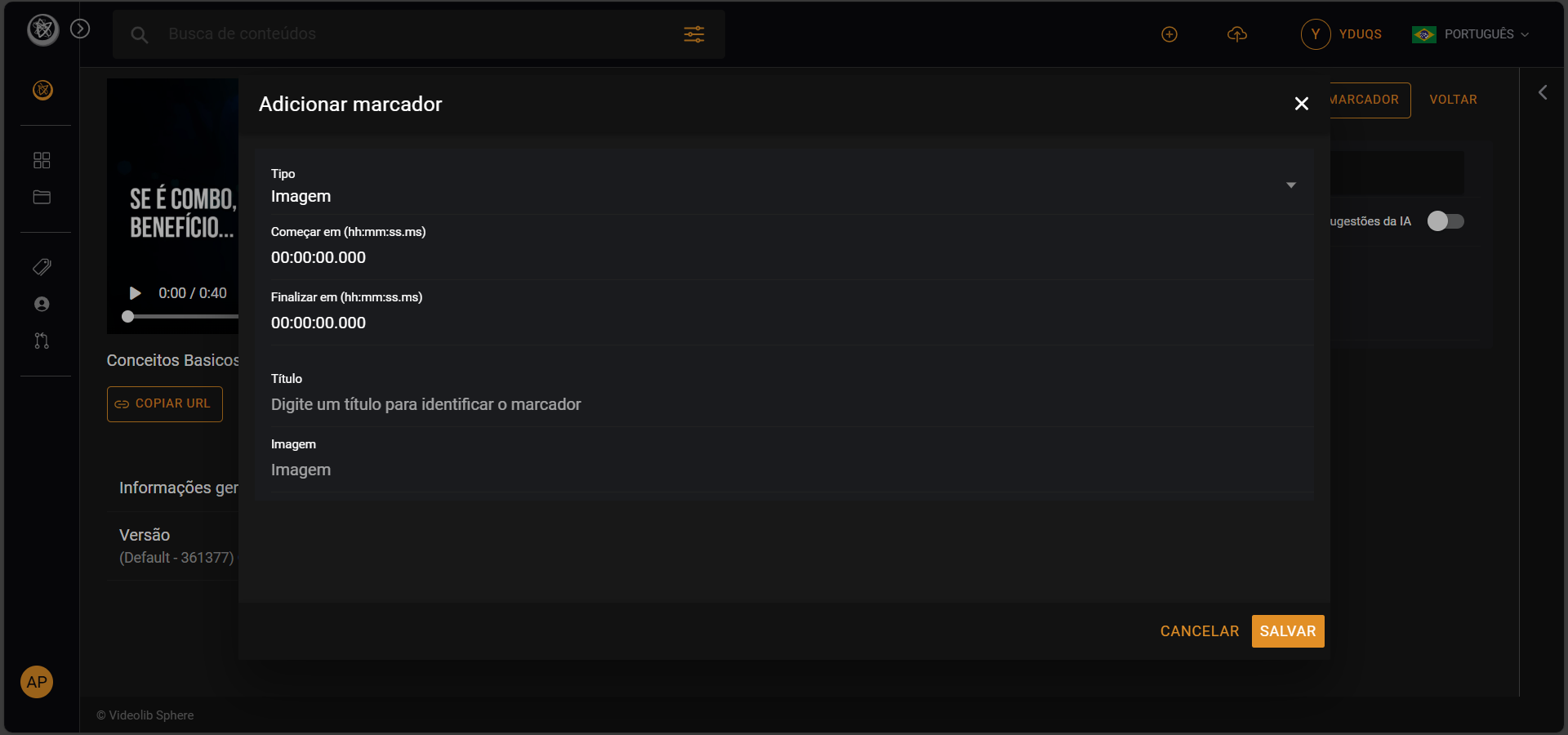Screen dimensions: 1568x735
Task: Open the YDUQS account menu
Action: click(1342, 34)
